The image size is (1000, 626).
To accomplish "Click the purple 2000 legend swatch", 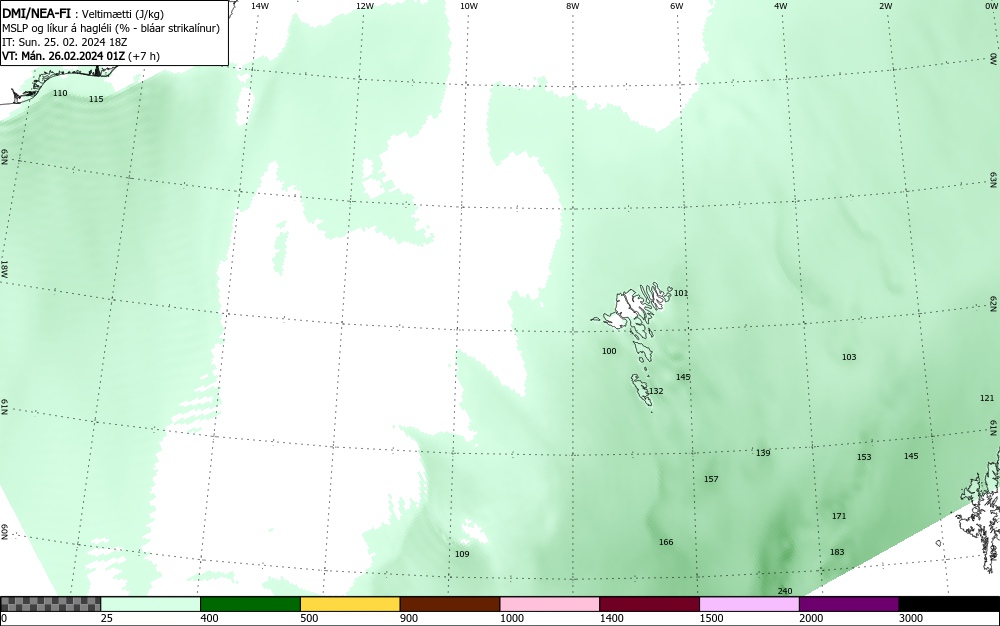I will tap(849, 604).
